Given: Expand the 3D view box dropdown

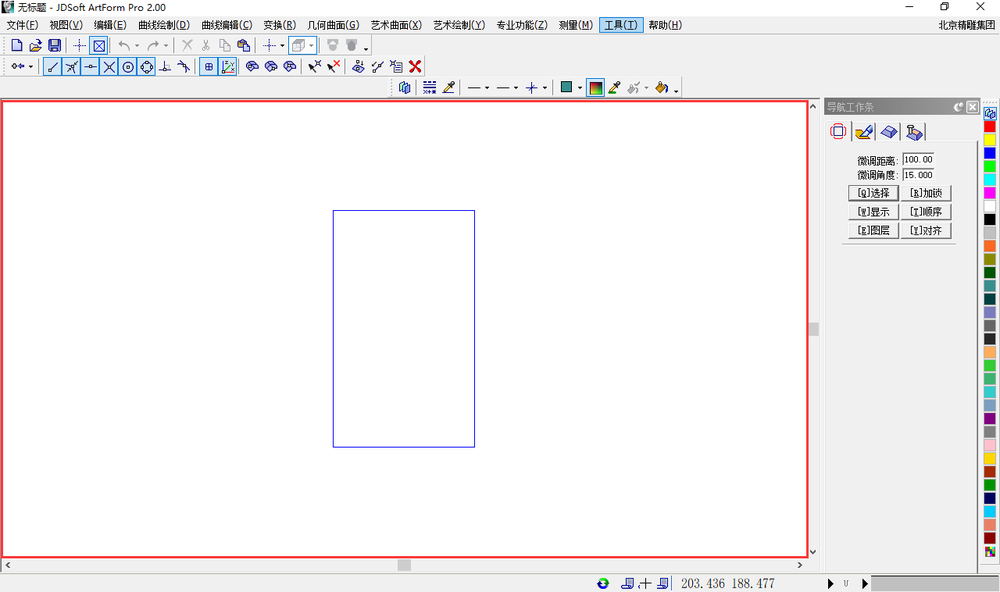Looking at the screenshot, I should tap(311, 46).
